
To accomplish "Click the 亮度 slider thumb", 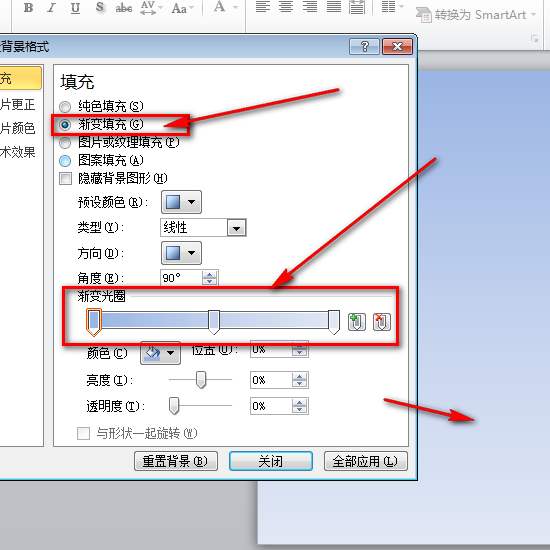I will pos(201,380).
